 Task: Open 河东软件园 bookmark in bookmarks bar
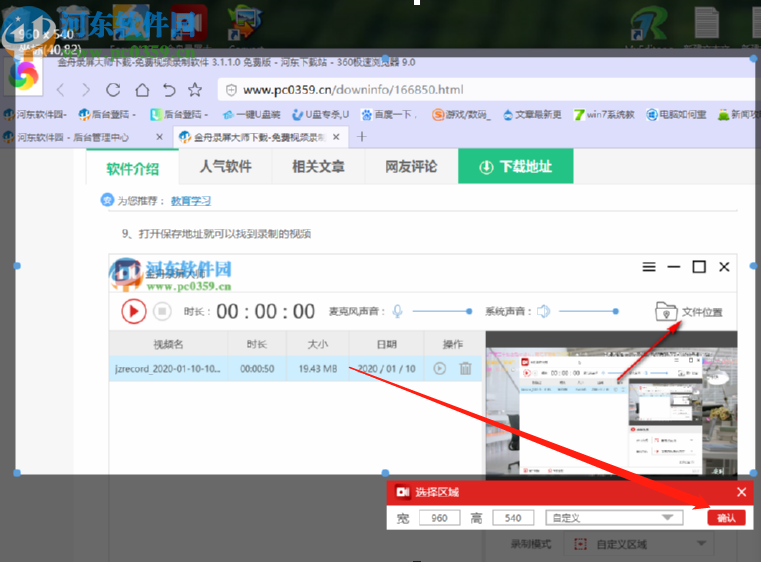click(x=35, y=115)
